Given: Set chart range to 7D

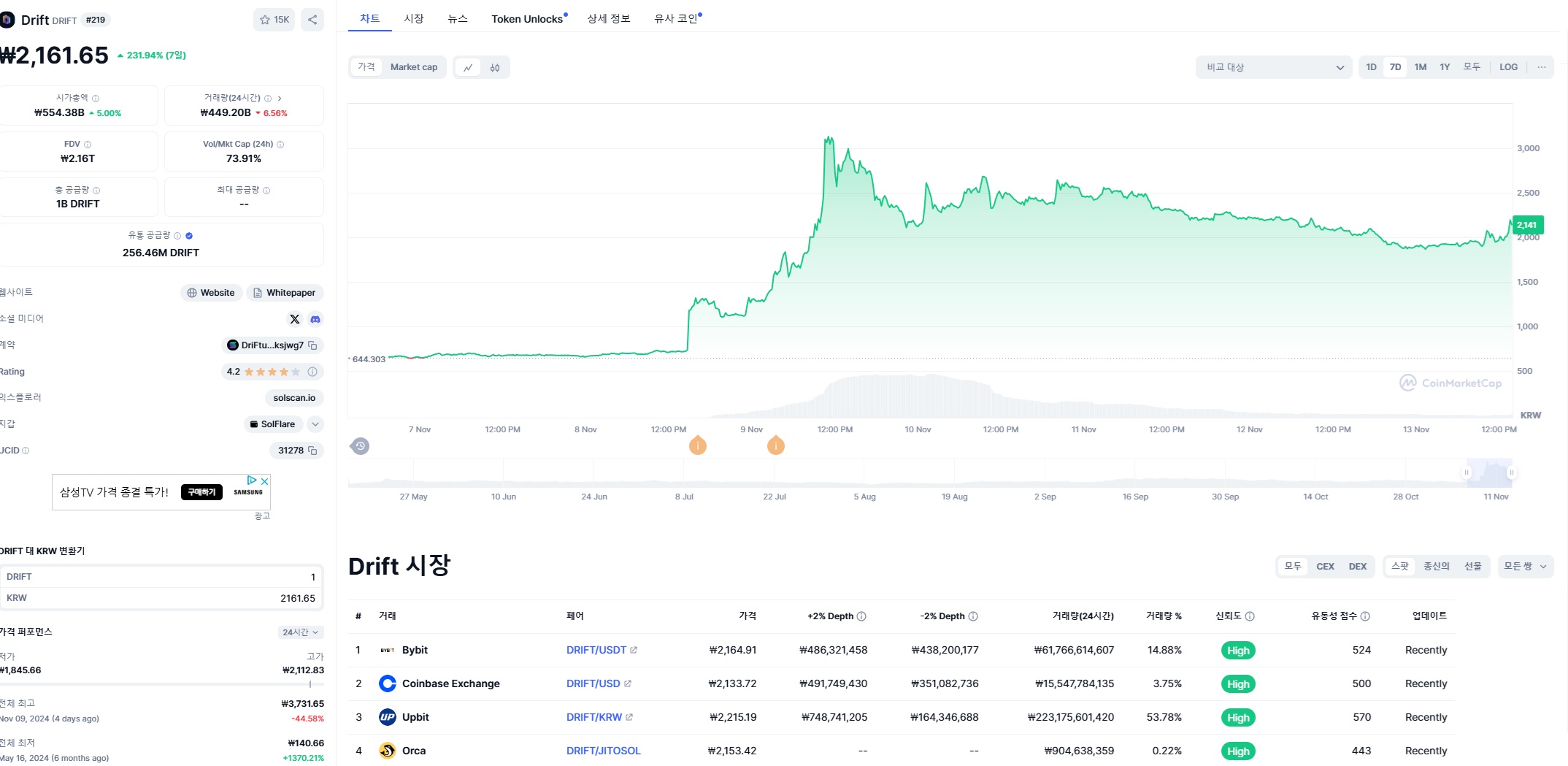Looking at the screenshot, I should pos(1396,67).
